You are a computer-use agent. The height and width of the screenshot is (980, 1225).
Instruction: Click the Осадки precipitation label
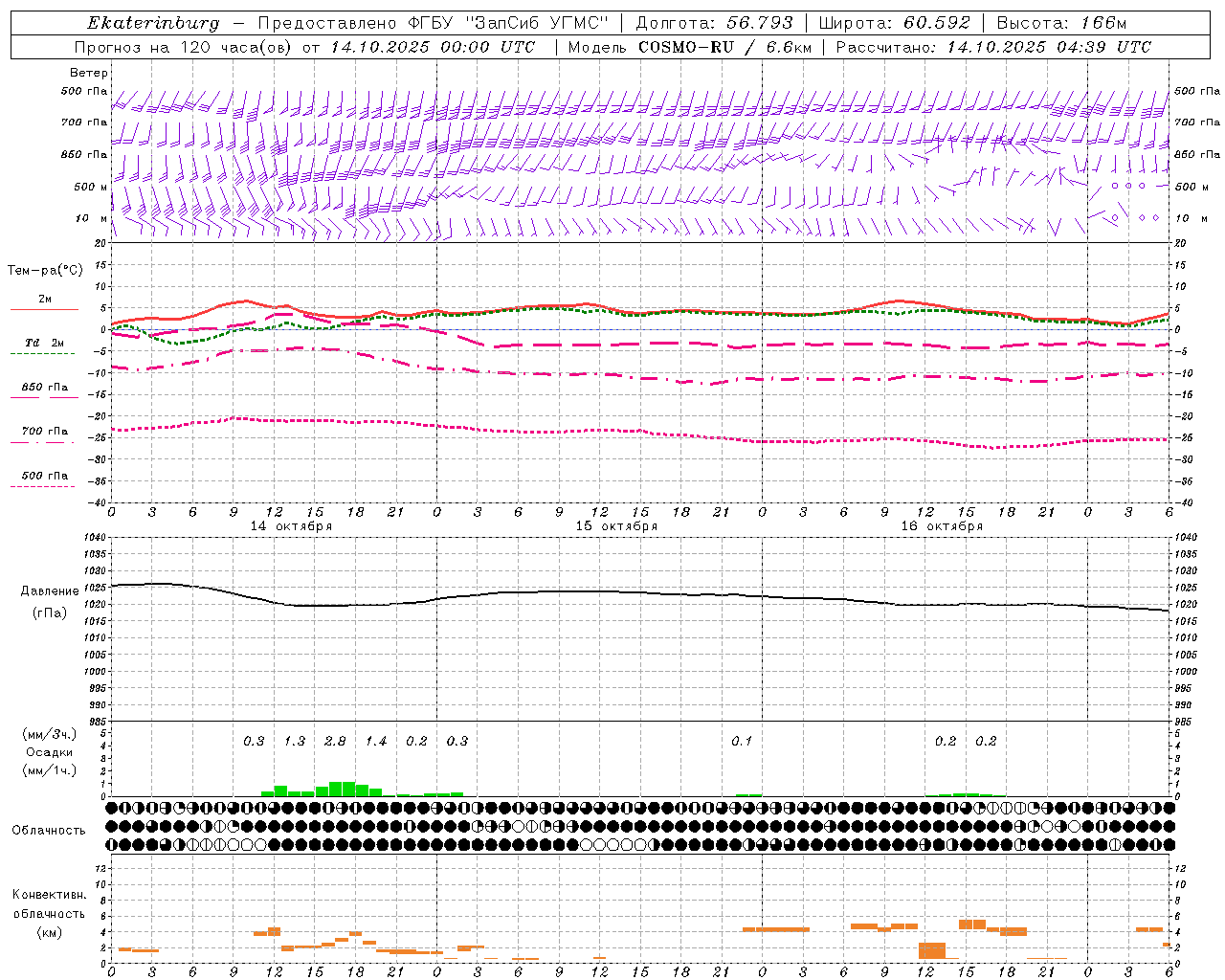point(50,752)
